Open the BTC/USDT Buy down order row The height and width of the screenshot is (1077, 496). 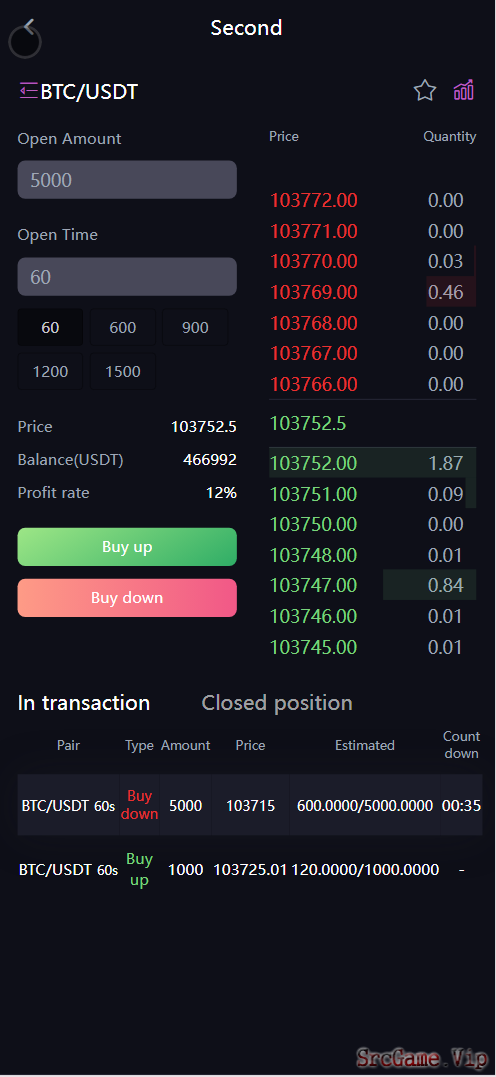point(250,805)
